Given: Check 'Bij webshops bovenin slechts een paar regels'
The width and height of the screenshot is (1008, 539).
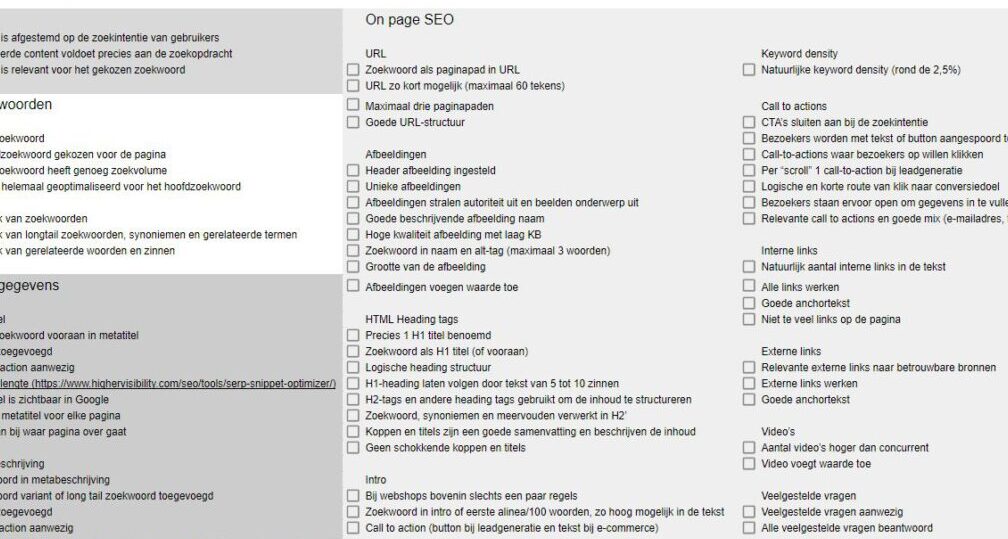Looking at the screenshot, I should 353,496.
